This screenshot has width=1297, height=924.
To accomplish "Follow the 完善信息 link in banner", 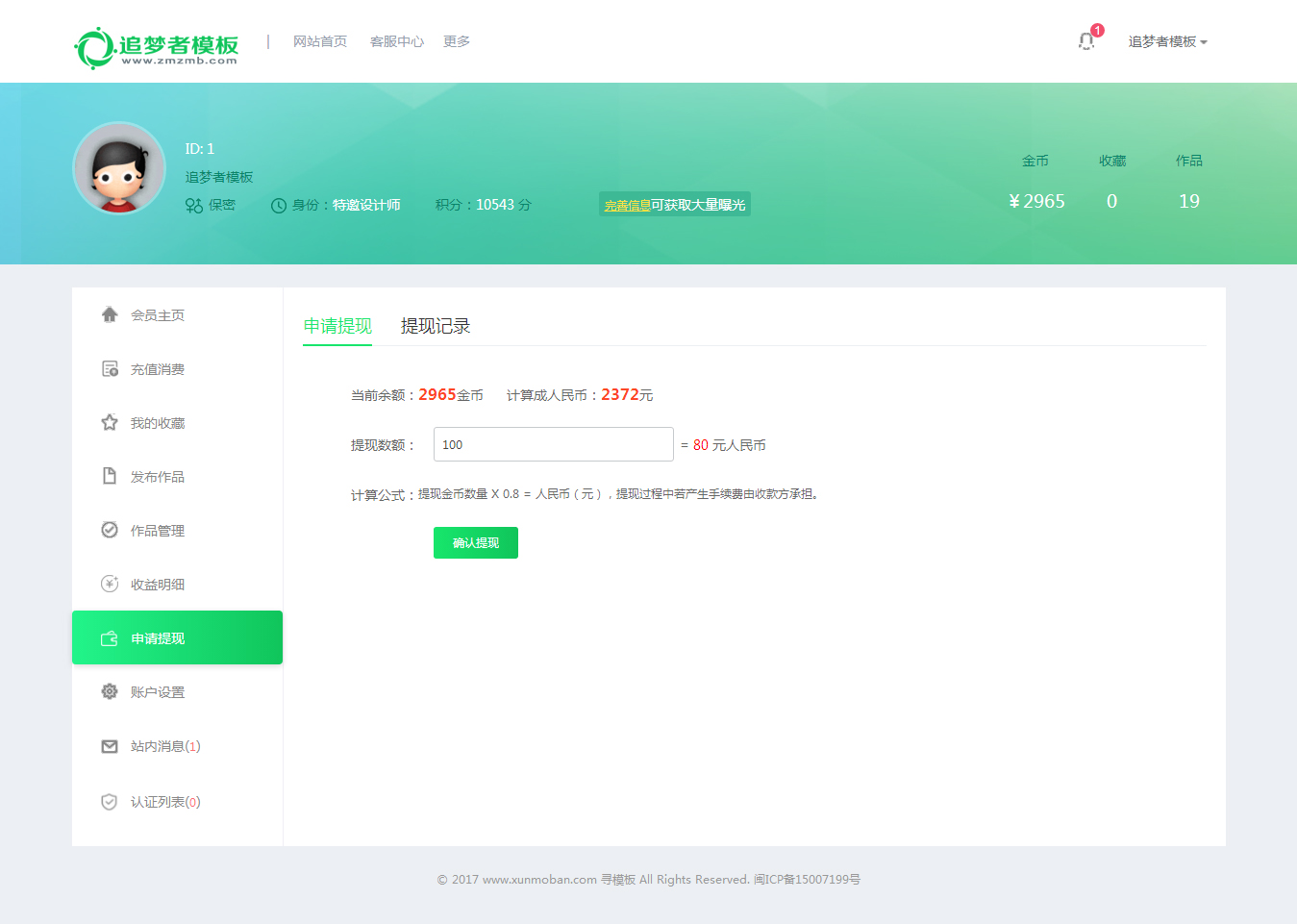I will click(x=627, y=205).
